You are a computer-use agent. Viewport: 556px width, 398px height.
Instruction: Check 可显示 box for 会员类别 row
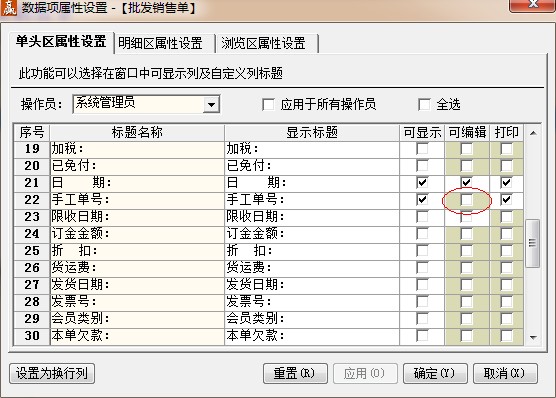click(x=422, y=319)
